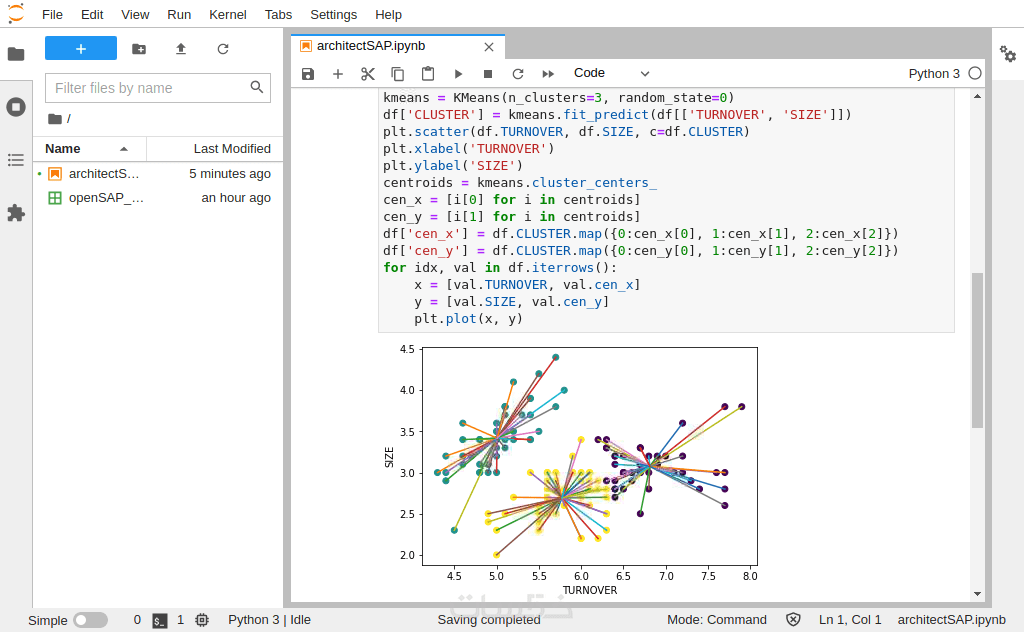Open the Run menu

(x=179, y=14)
